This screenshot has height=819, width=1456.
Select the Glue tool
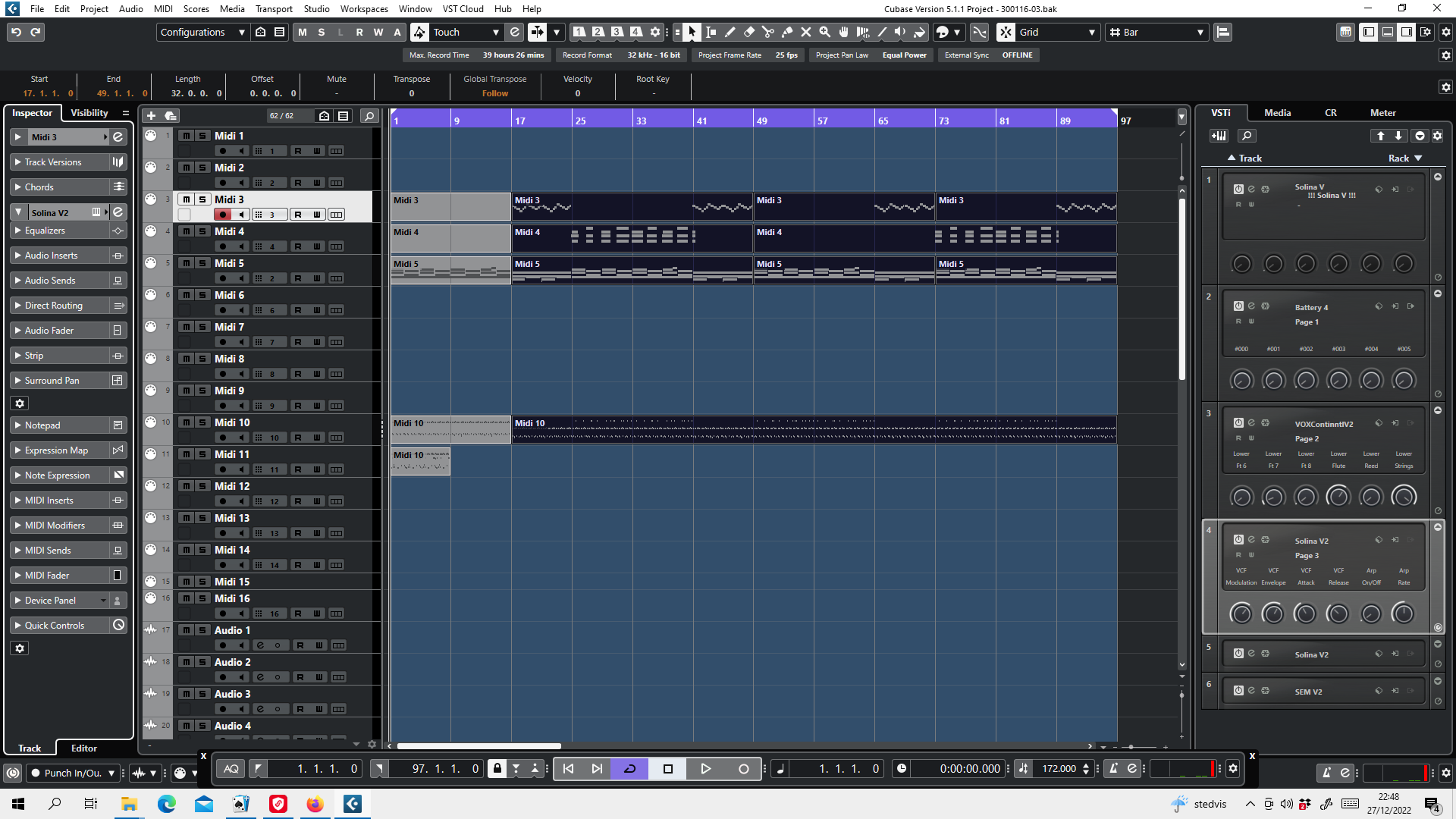(787, 32)
